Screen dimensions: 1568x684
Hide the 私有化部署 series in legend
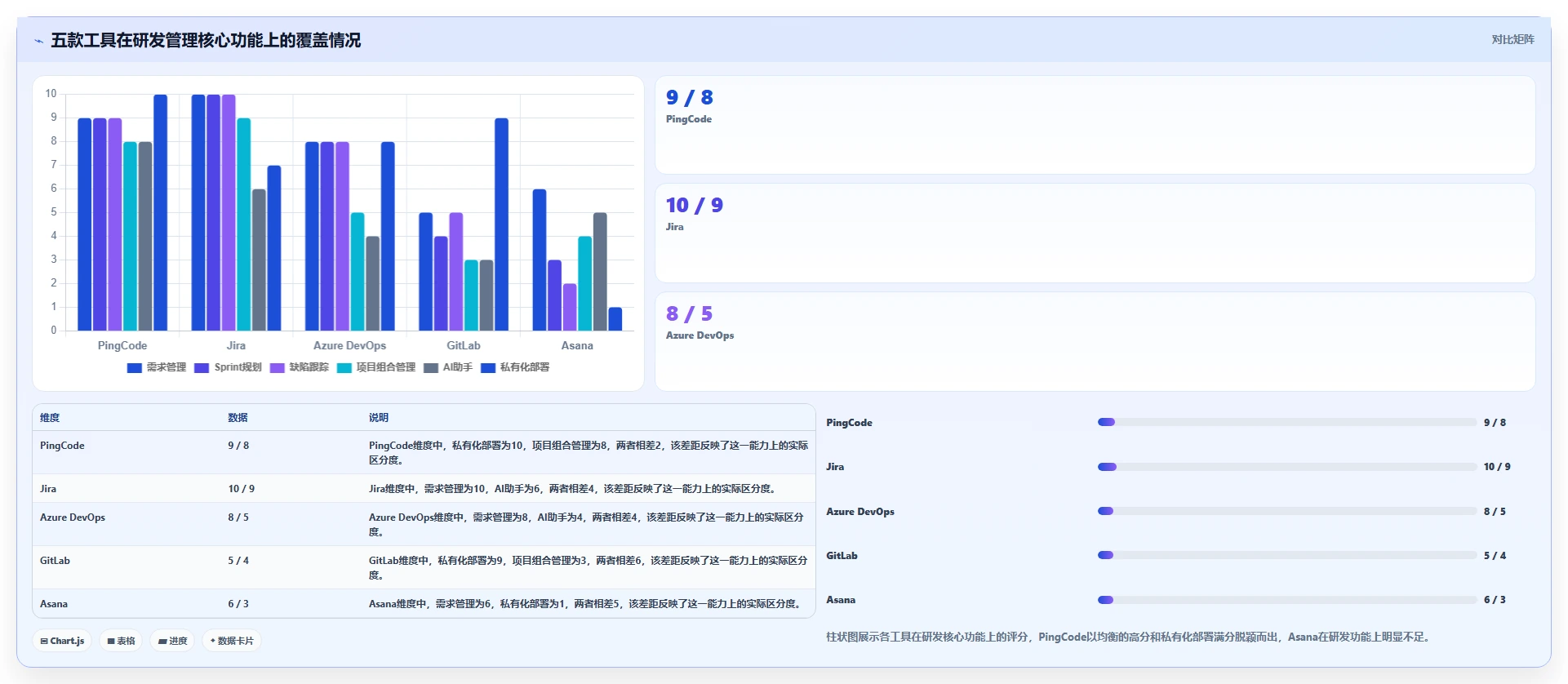point(515,367)
